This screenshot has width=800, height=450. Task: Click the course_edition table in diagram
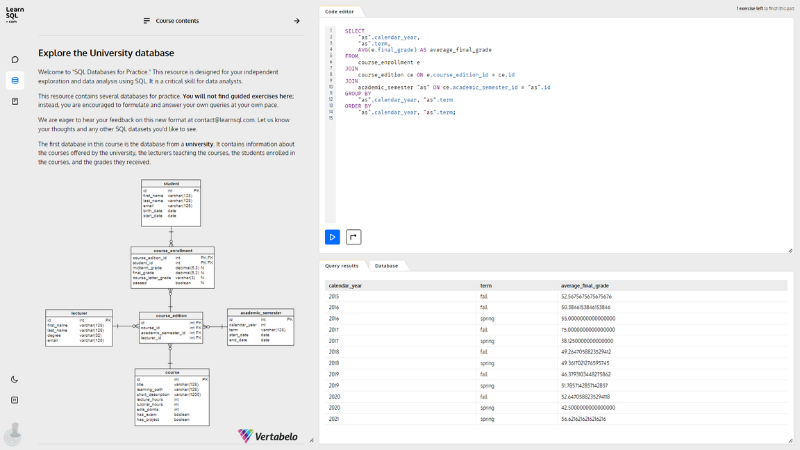(171, 328)
